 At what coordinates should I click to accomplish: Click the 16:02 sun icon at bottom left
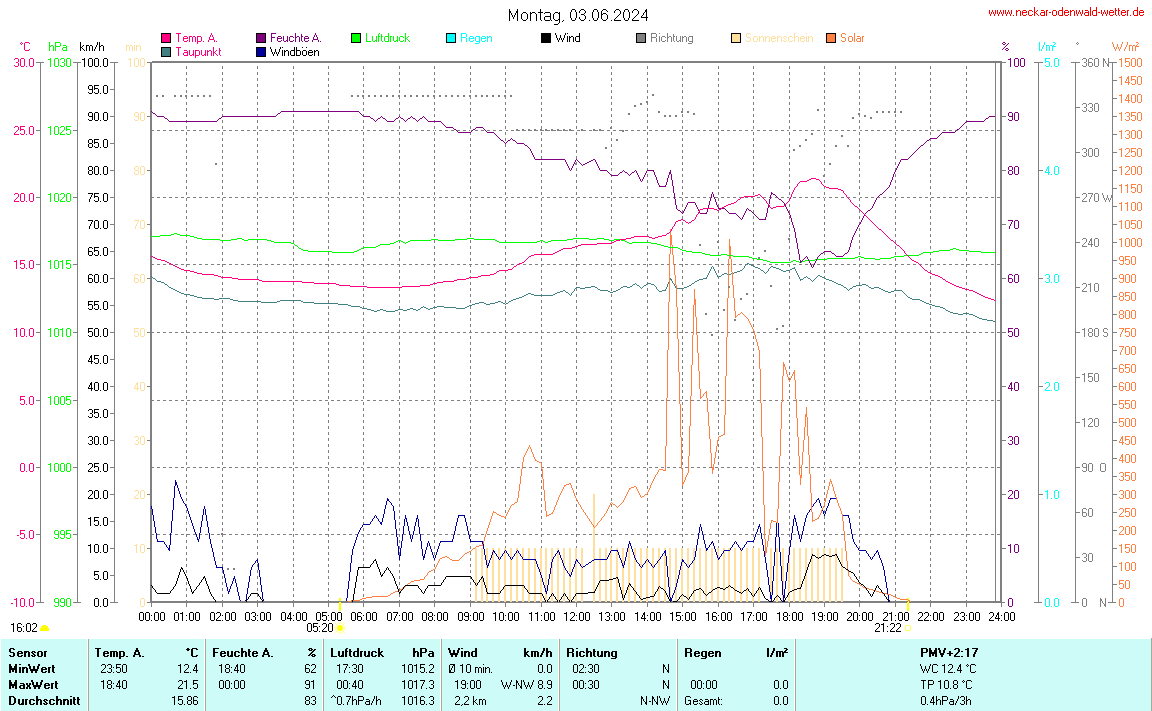(x=44, y=628)
